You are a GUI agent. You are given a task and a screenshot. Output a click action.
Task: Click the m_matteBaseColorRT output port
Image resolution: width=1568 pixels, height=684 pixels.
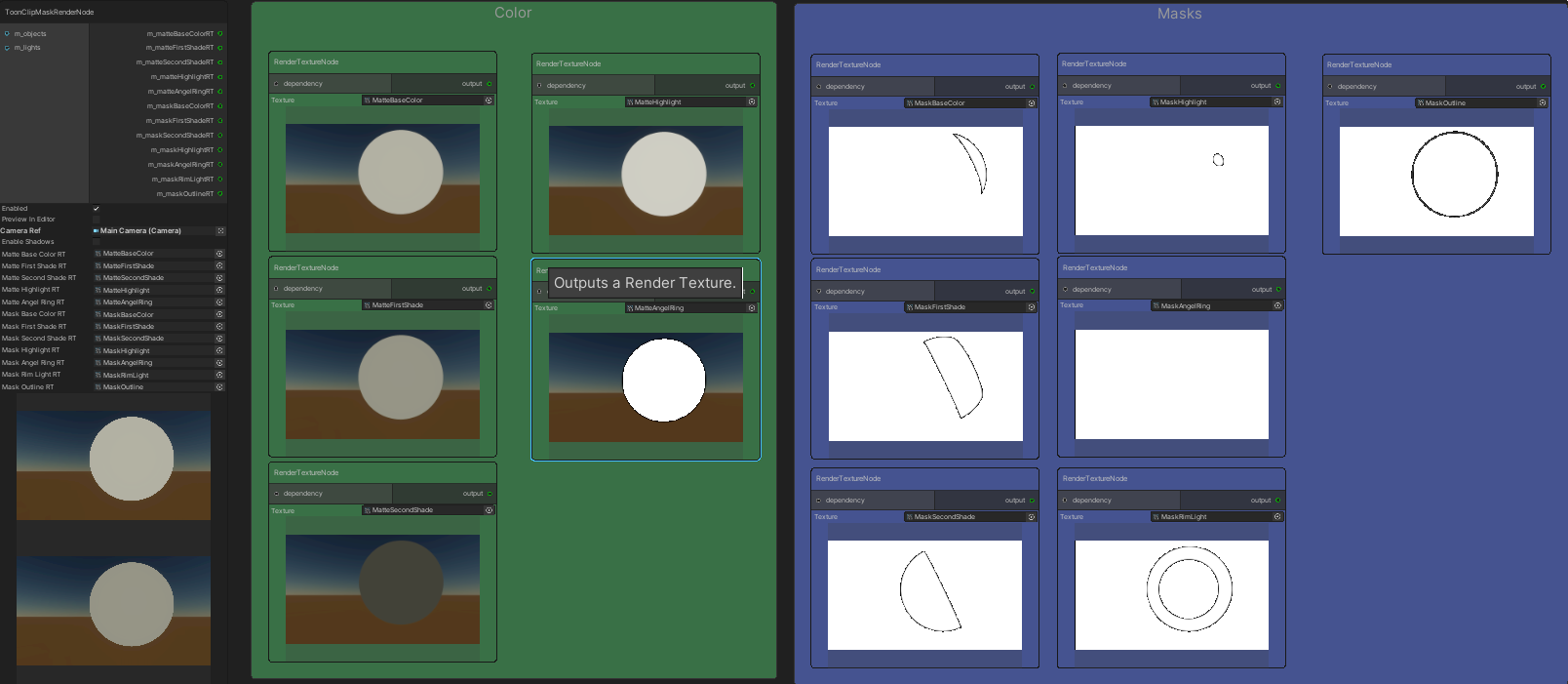[220, 34]
